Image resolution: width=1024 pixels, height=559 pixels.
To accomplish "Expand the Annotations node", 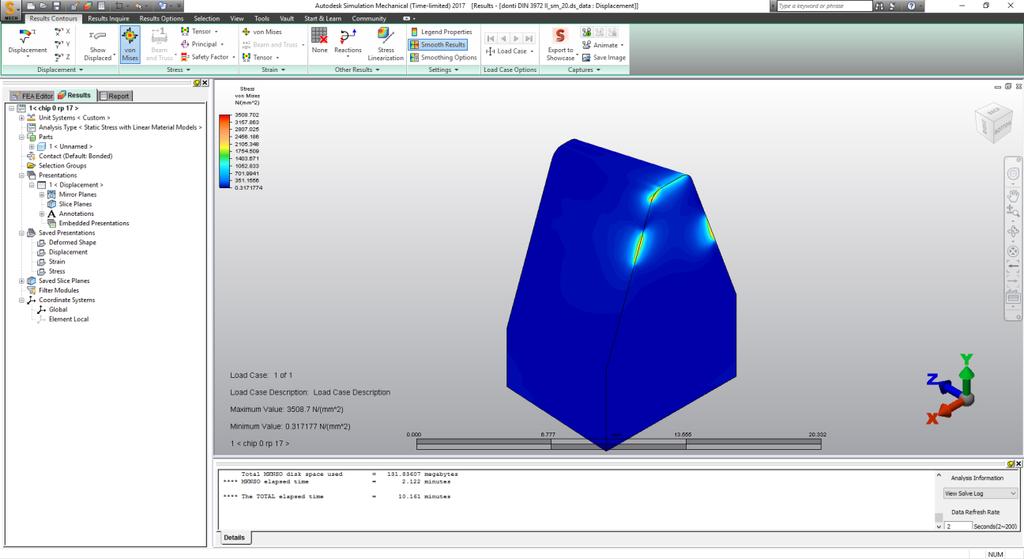I will (42, 214).
